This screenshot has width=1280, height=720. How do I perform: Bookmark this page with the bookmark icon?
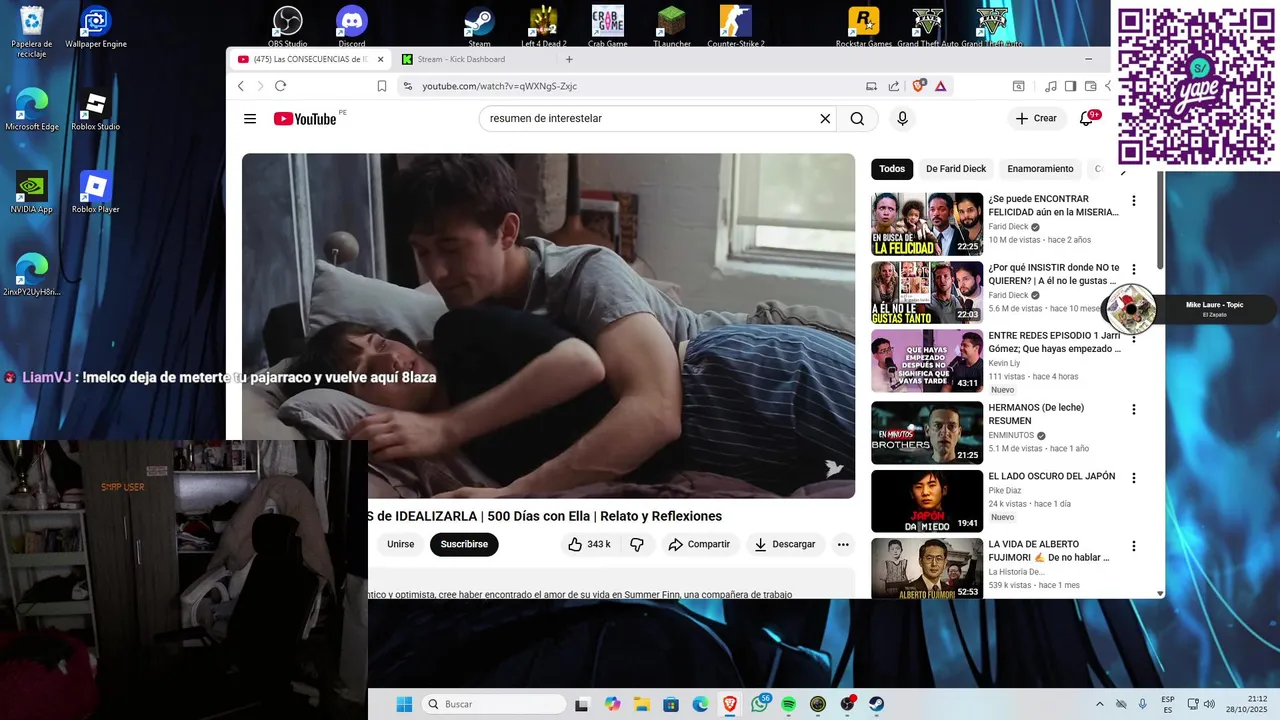[x=382, y=86]
